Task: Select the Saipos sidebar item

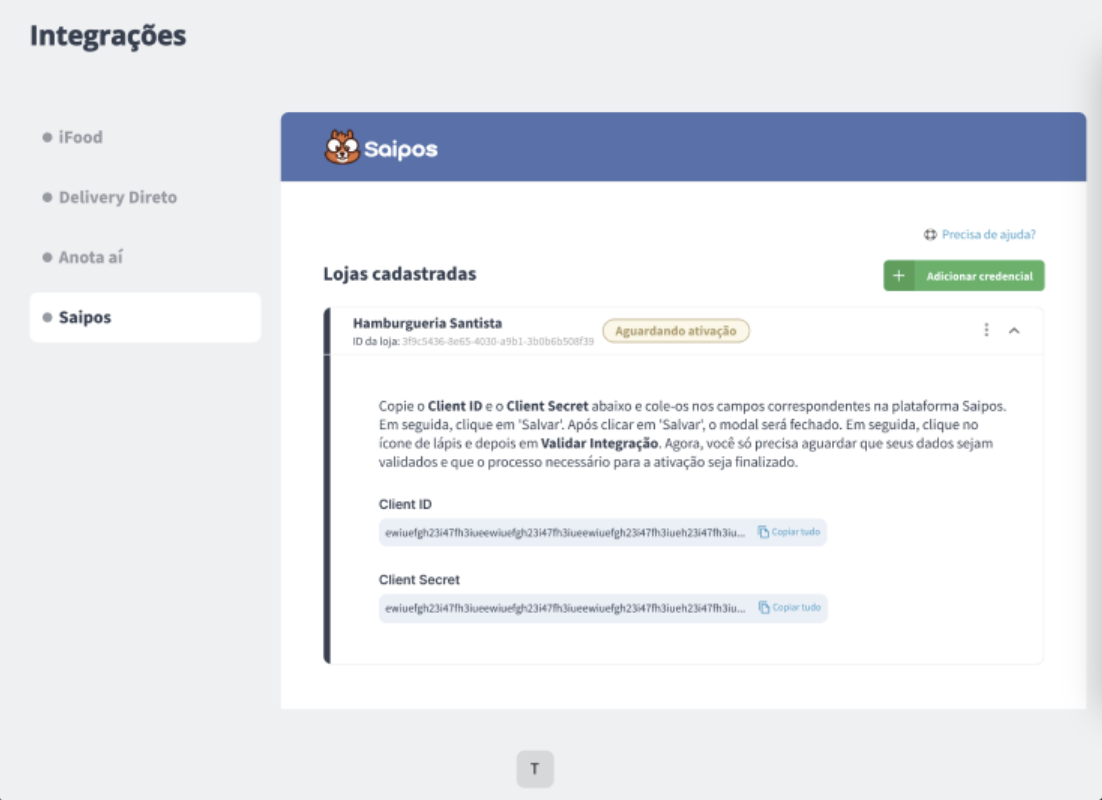Action: pos(145,317)
